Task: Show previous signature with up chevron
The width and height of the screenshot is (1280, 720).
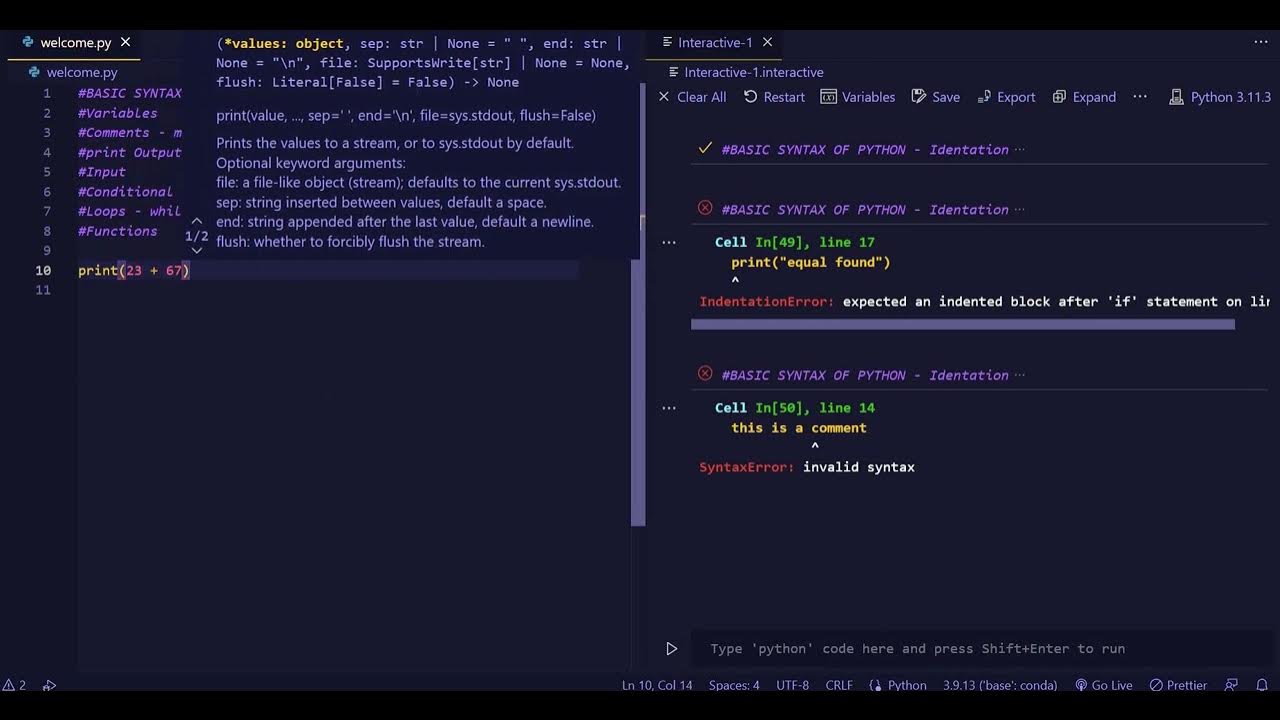Action: click(197, 221)
